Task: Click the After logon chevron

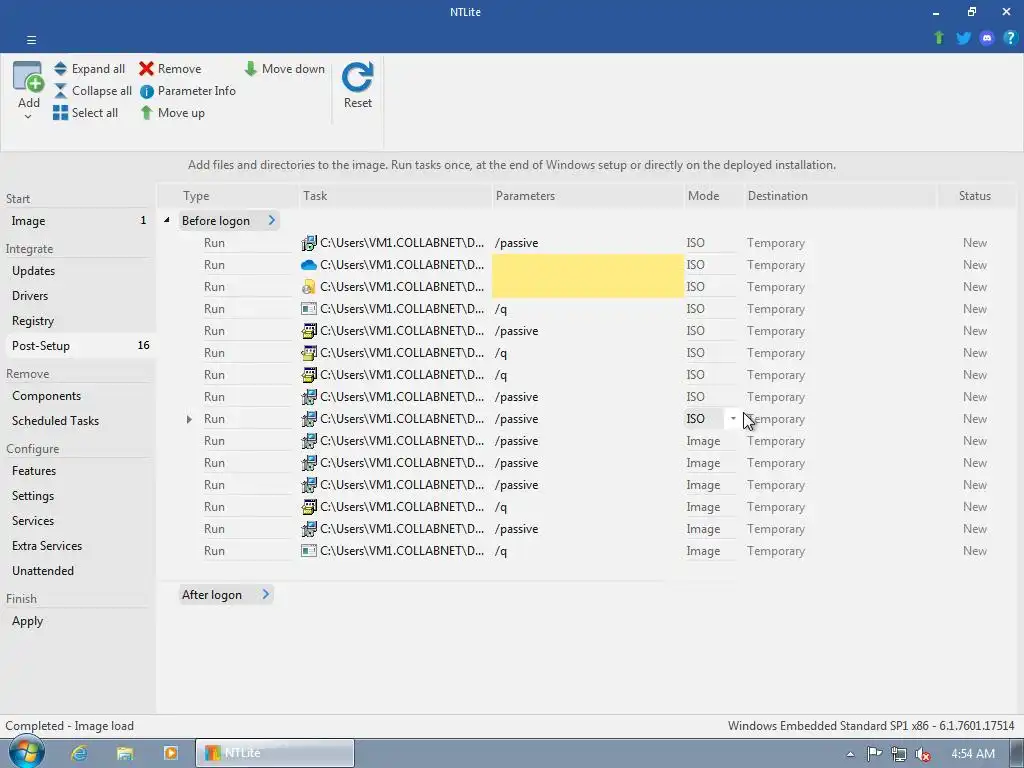Action: click(266, 594)
